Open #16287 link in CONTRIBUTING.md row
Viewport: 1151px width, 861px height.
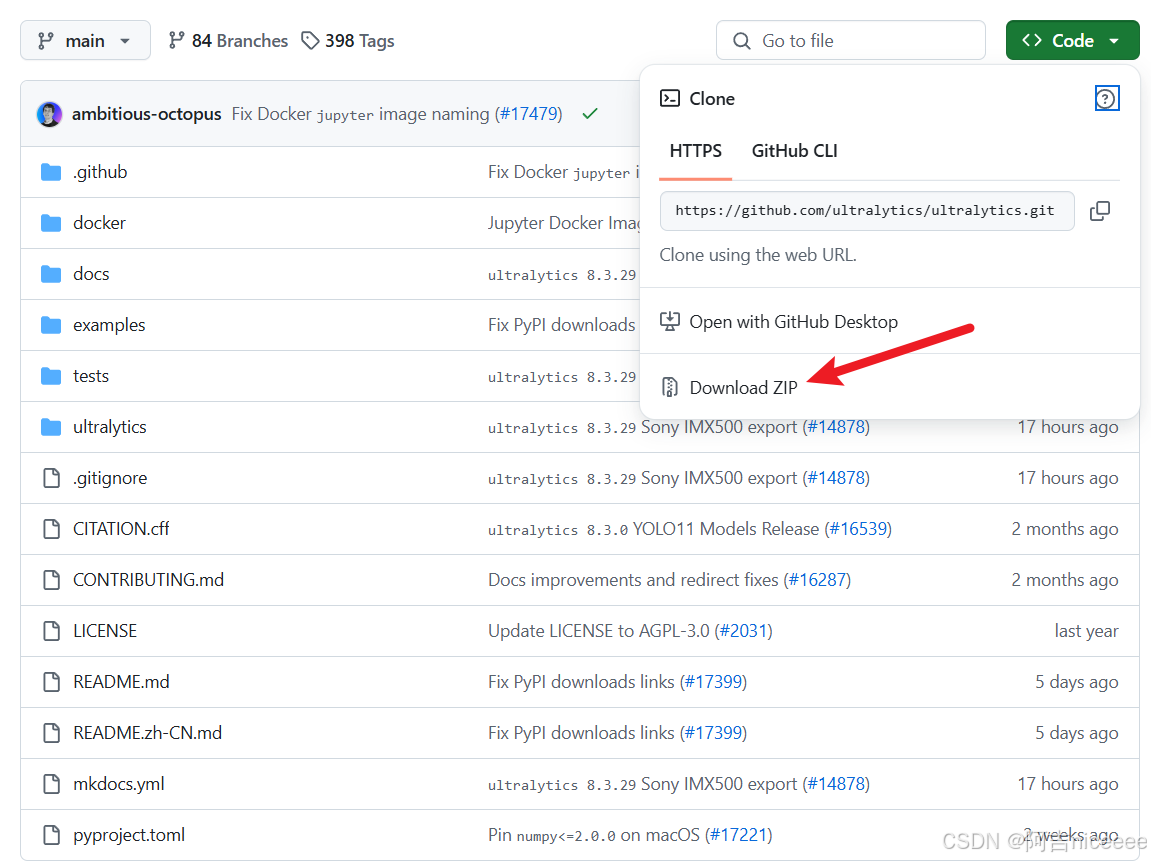click(x=817, y=580)
